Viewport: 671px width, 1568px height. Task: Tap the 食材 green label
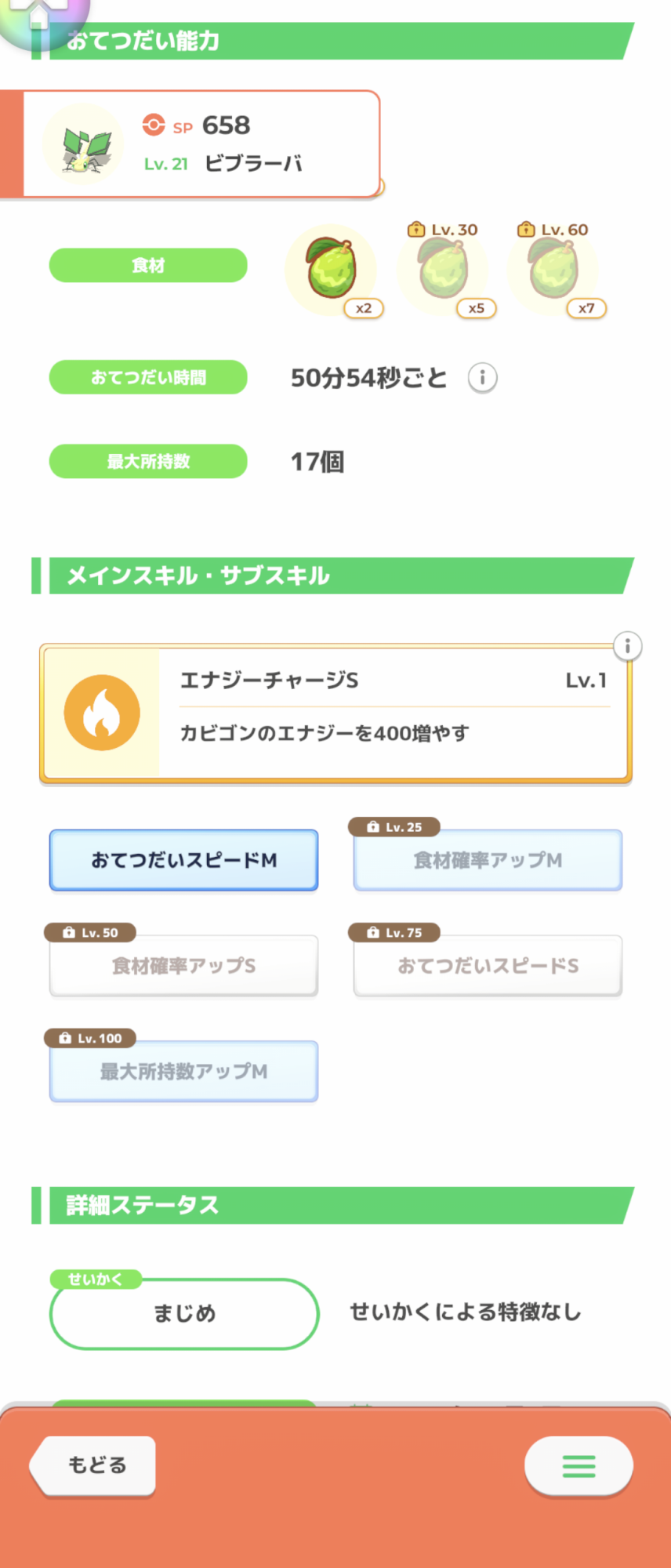point(148,266)
